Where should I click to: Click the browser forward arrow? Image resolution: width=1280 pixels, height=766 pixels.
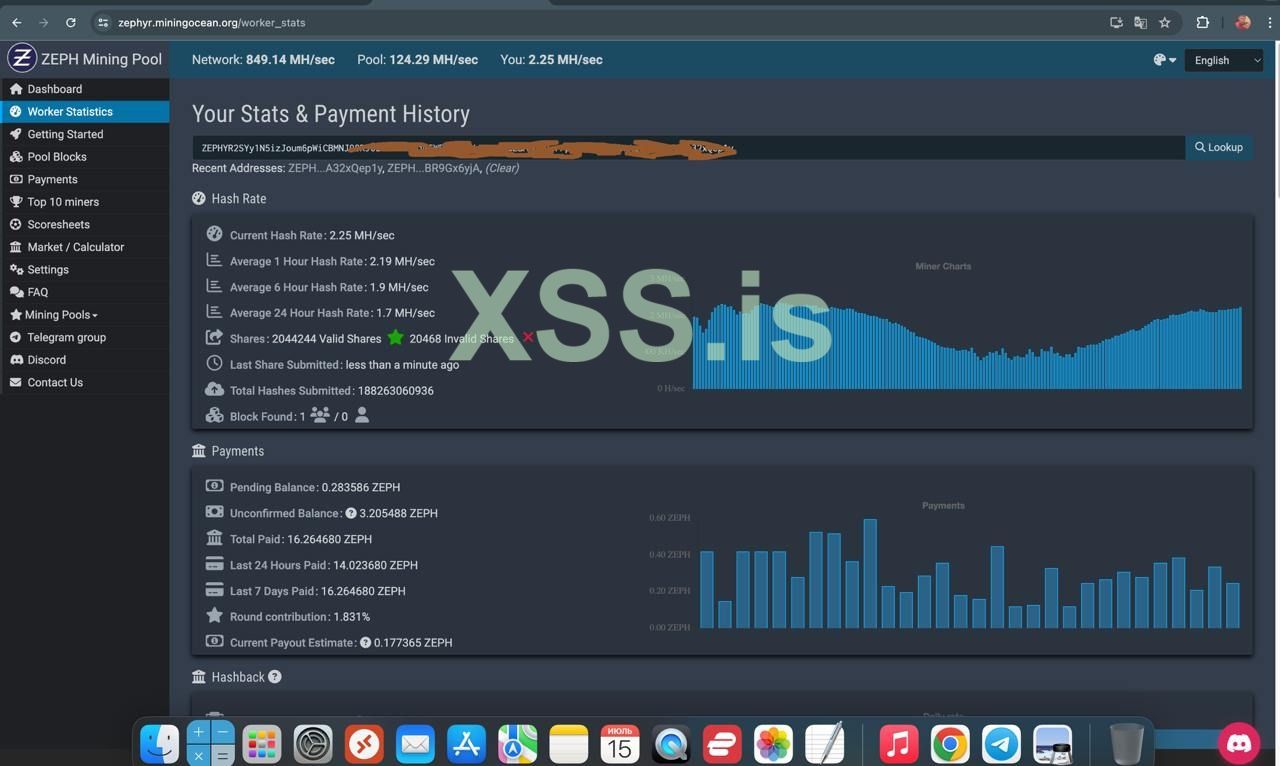pyautogui.click(x=43, y=22)
